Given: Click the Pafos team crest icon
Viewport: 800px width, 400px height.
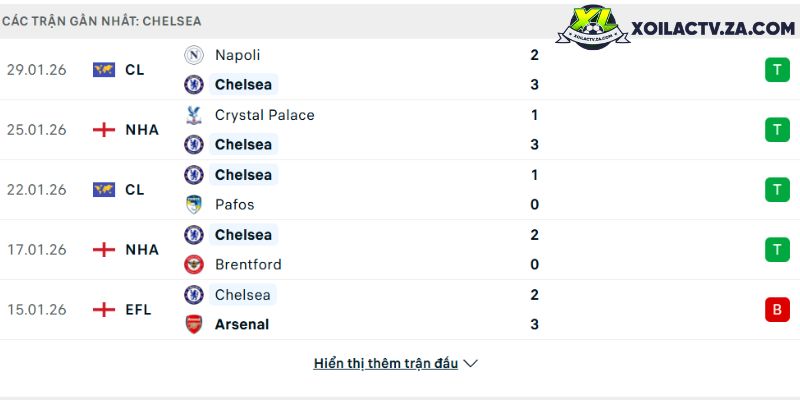Looking at the screenshot, I should (194, 205).
